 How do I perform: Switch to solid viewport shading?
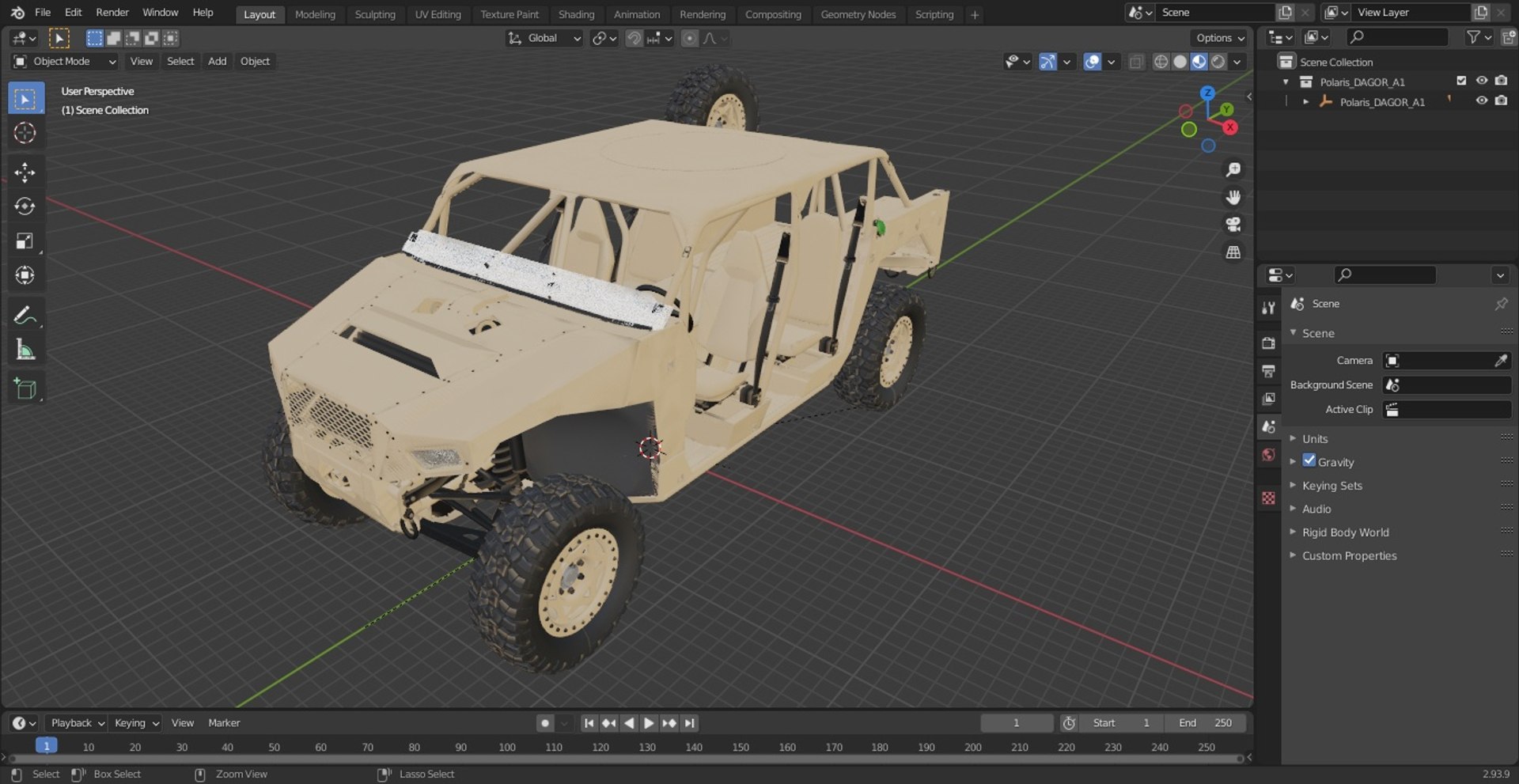click(x=1180, y=62)
